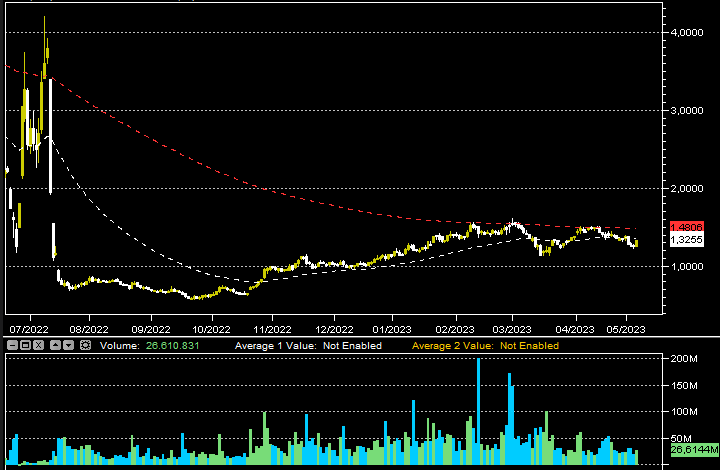This screenshot has width=720, height=470.
Task: Click the 05/2023 date axis label
Action: point(626,329)
